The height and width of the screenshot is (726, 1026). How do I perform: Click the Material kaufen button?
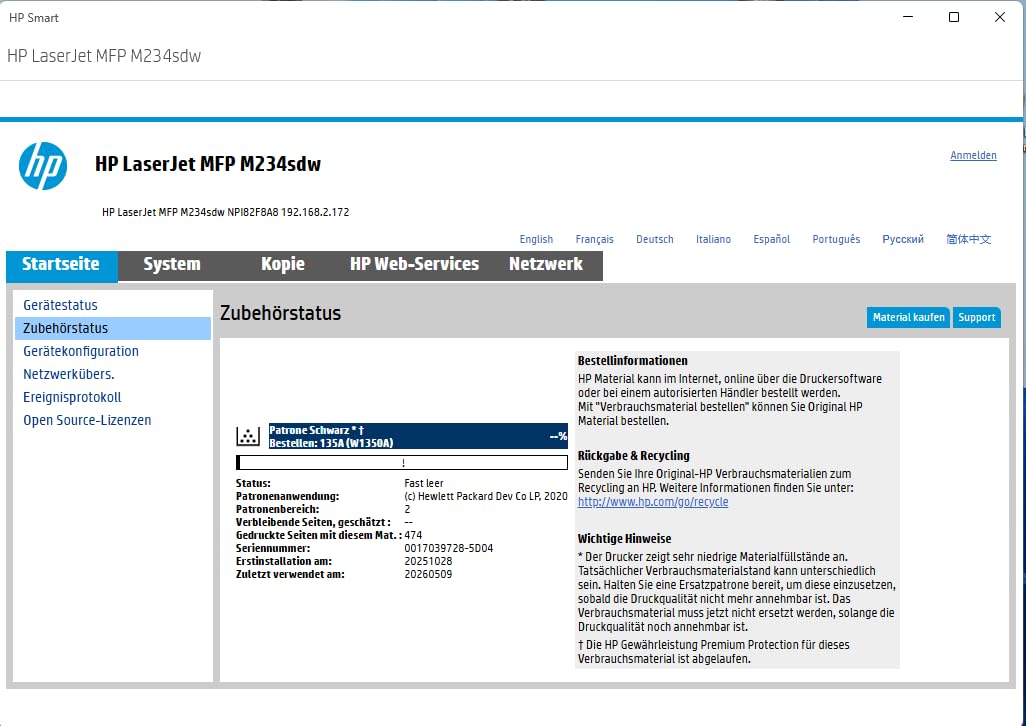908,317
